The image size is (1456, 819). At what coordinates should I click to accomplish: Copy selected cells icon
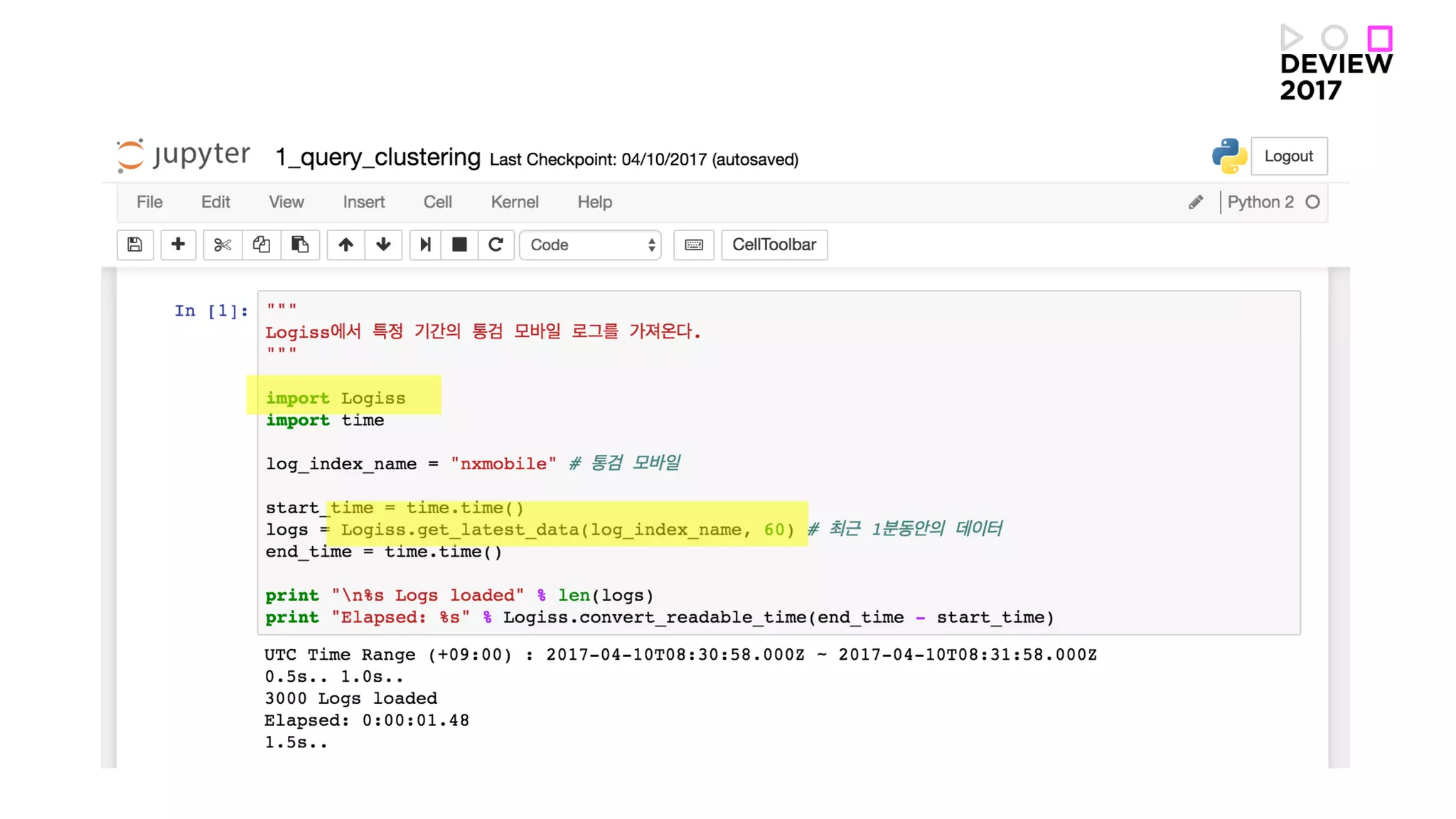tap(261, 245)
